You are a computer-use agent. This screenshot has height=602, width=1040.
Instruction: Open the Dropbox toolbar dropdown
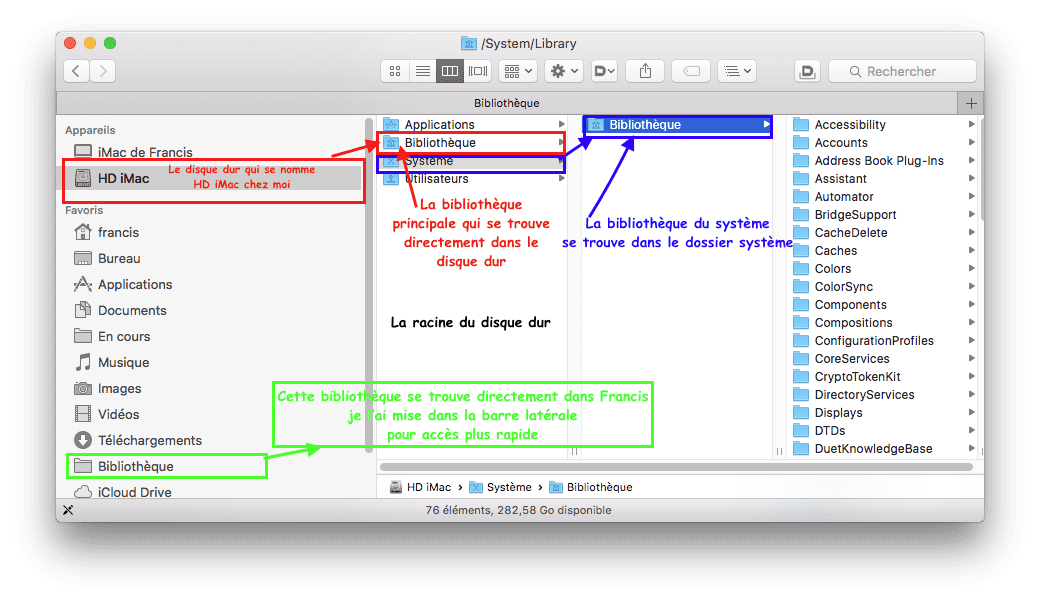604,71
